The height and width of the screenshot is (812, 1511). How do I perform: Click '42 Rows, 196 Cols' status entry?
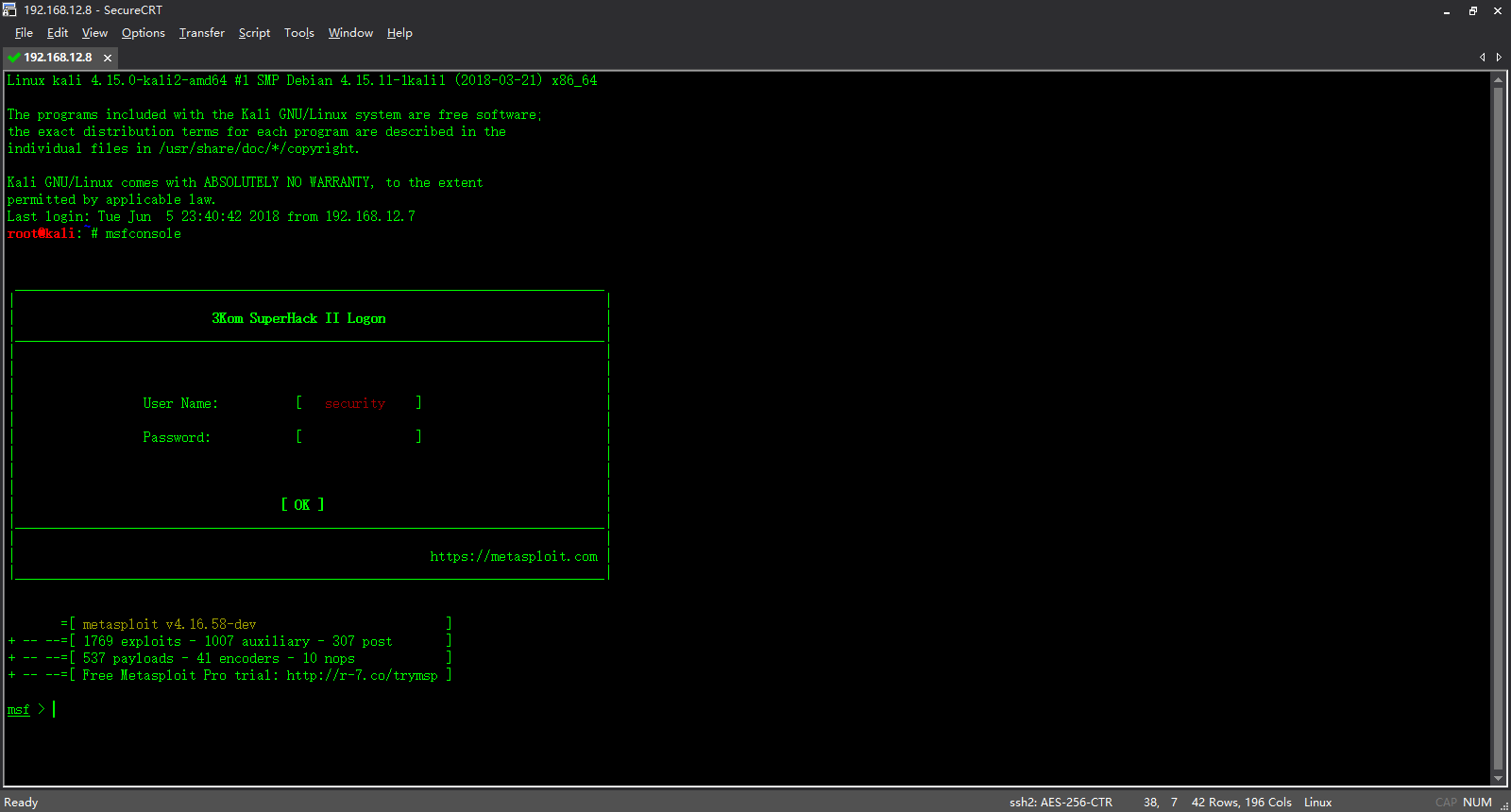(x=1241, y=803)
